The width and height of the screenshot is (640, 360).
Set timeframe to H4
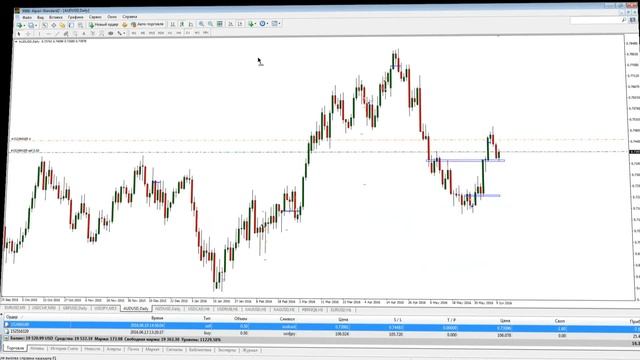(178, 33)
